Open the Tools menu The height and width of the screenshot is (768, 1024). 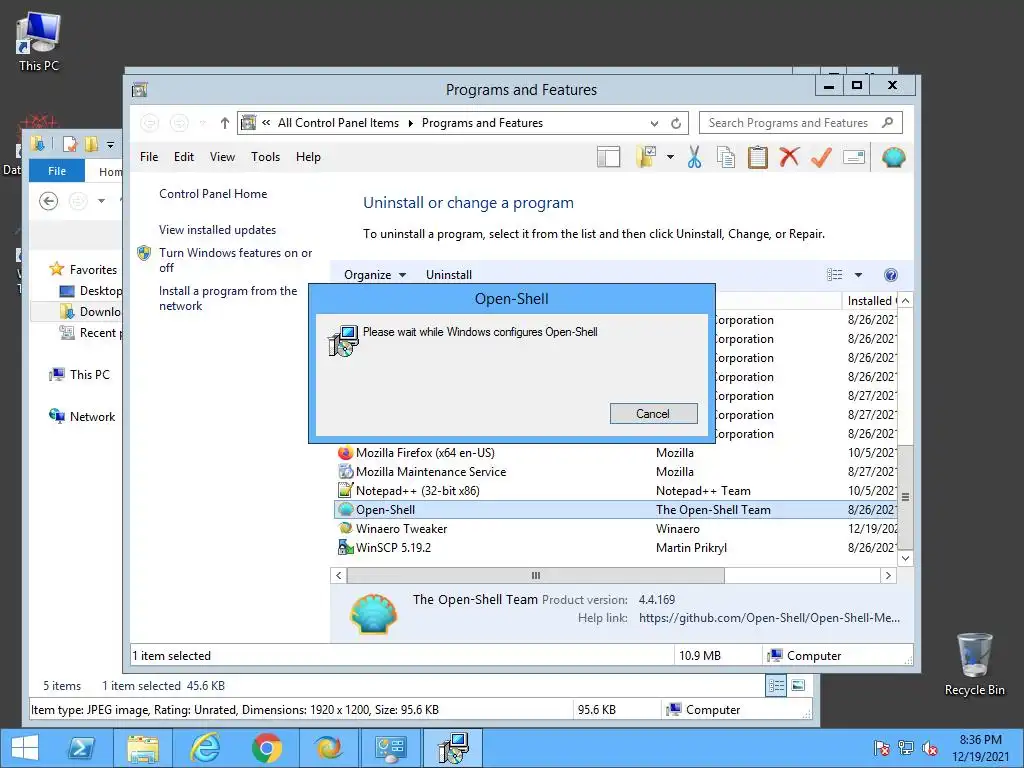[x=265, y=157]
